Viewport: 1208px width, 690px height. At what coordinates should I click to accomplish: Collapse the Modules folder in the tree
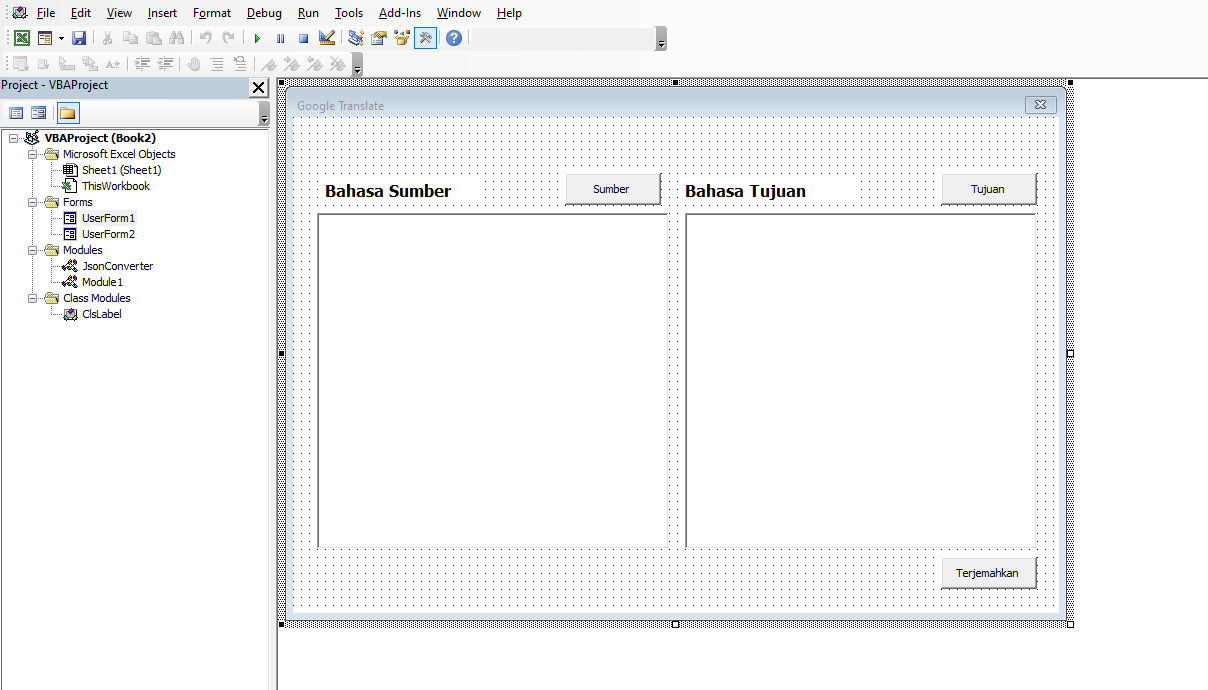[31, 250]
